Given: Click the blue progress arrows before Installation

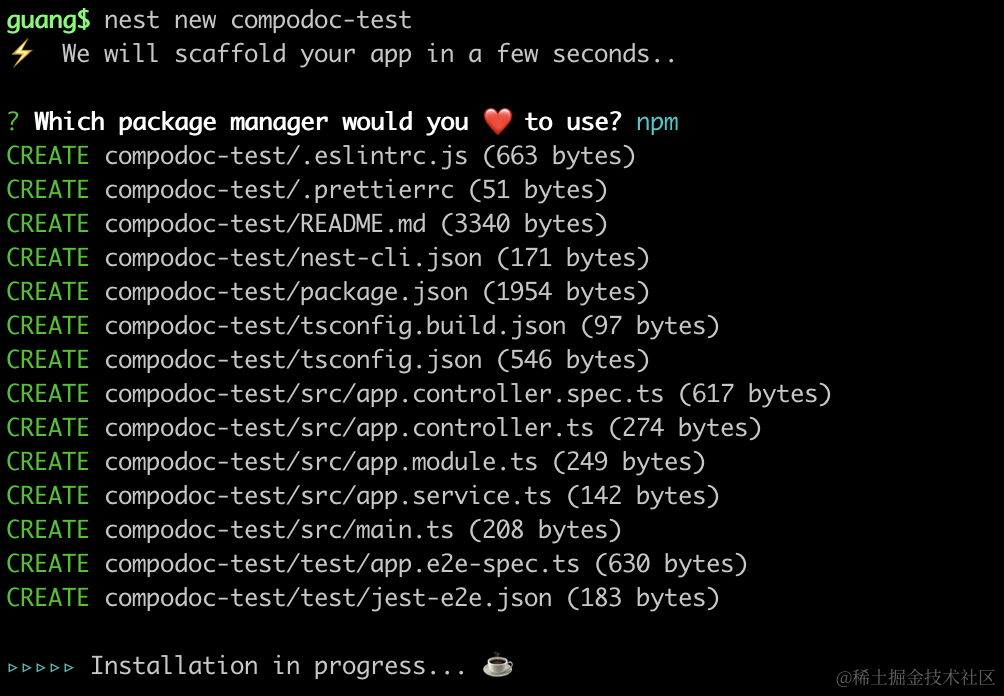Looking at the screenshot, I should click(41, 666).
